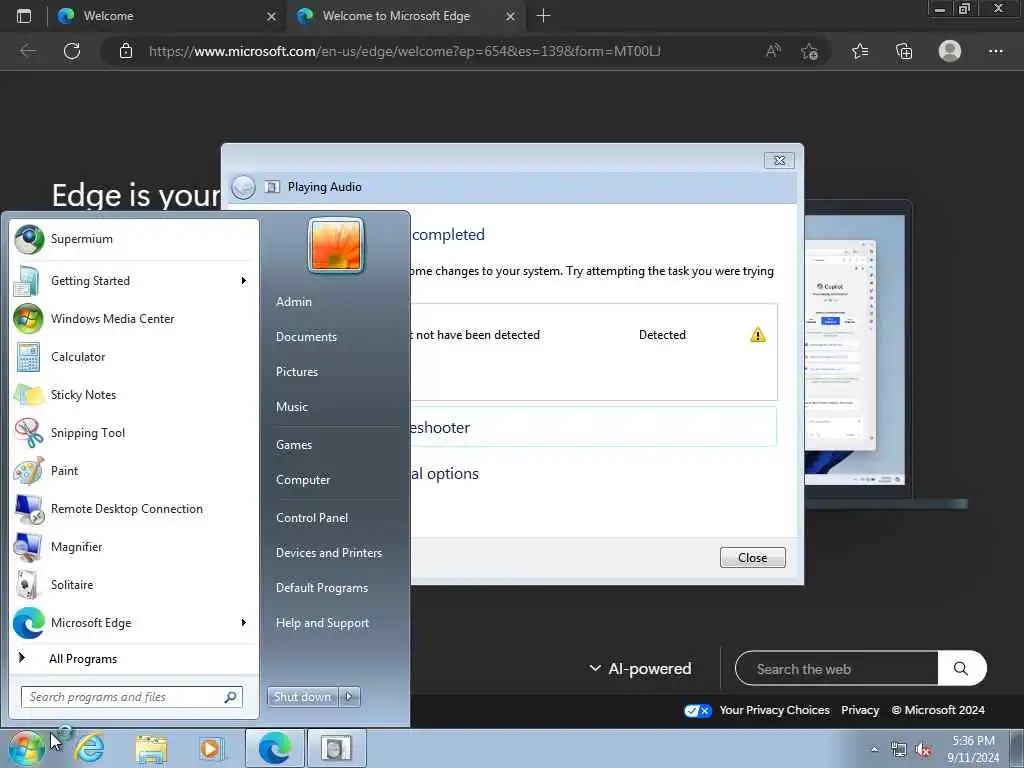Screen dimensions: 1024x768
Task: Open Collections in Edge
Action: [x=904, y=51]
